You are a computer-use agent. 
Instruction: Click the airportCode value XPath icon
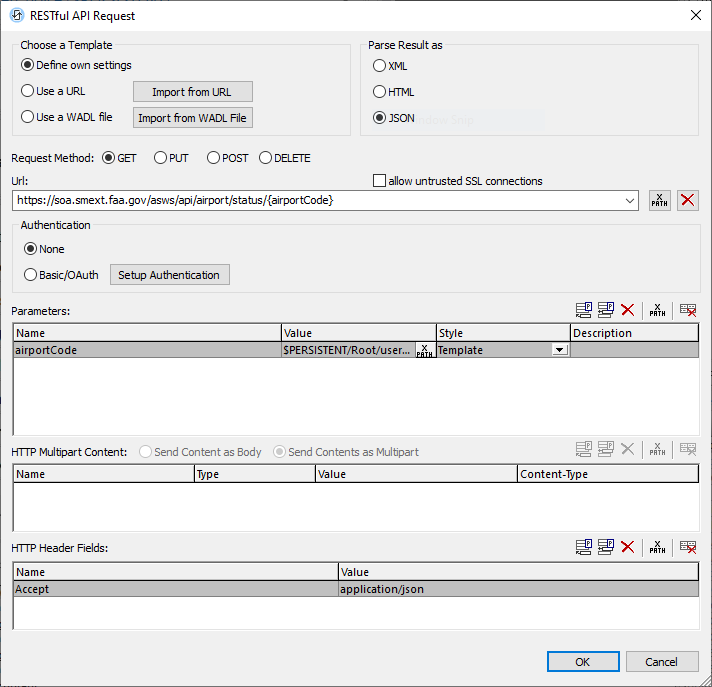pyautogui.click(x=424, y=350)
